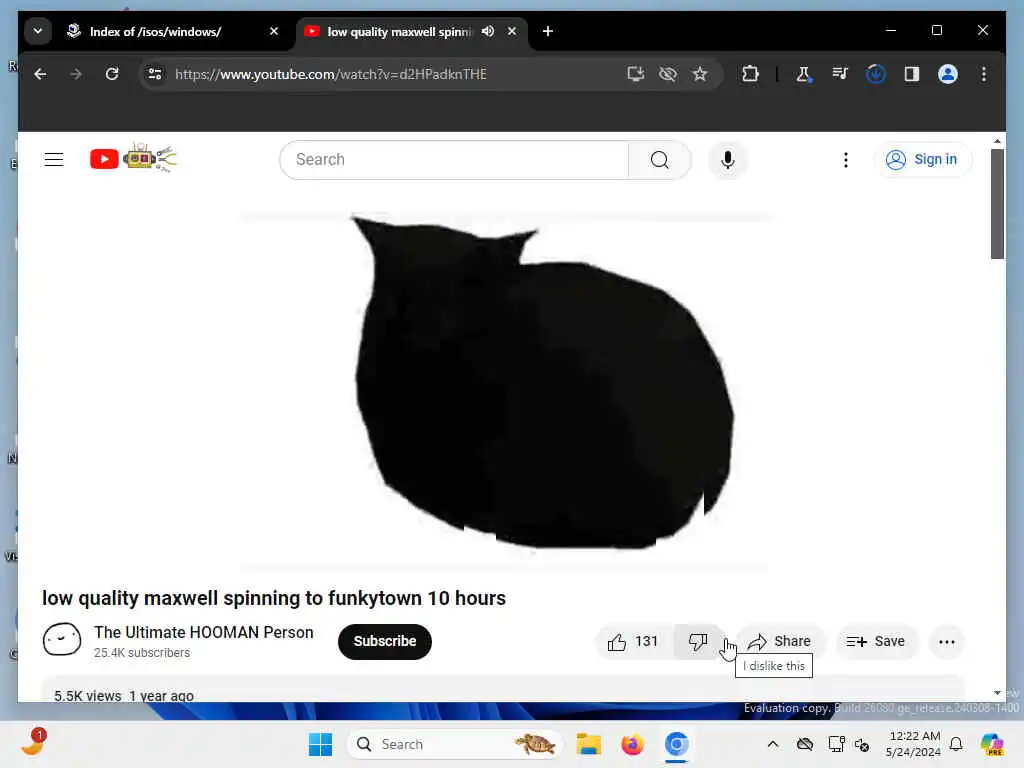This screenshot has width=1024, height=768.
Task: Open media controls icon in toolbar
Action: point(840,74)
